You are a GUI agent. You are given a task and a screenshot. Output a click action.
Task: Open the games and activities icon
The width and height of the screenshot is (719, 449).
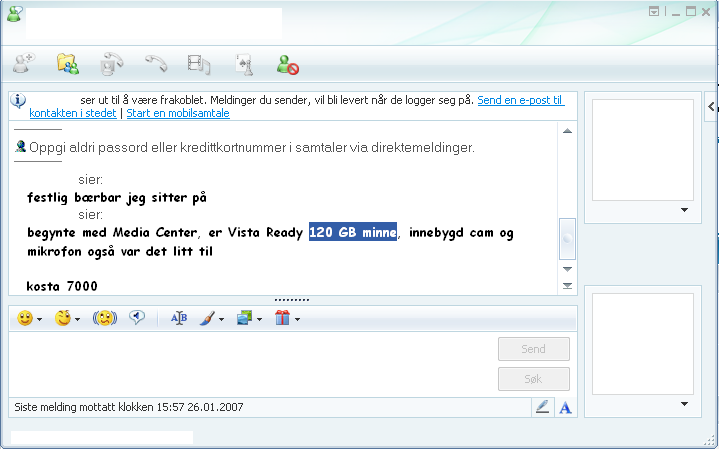(x=244, y=64)
